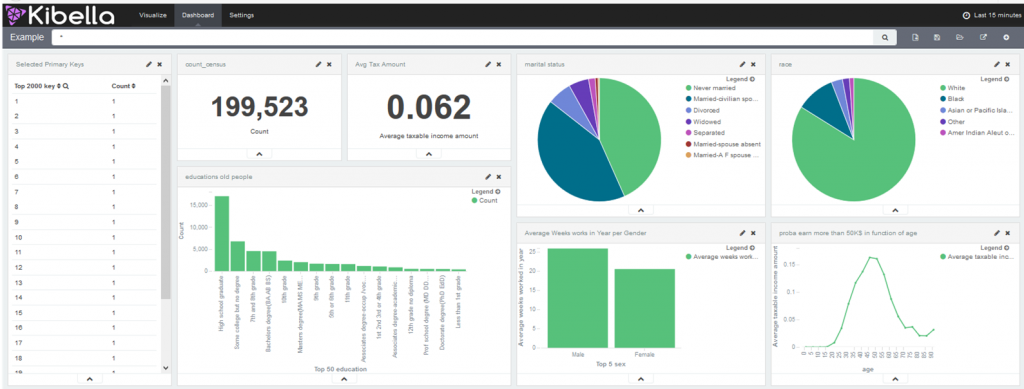
Task: Expand the spy panel under Avg Tax Amount
Action: (x=429, y=154)
